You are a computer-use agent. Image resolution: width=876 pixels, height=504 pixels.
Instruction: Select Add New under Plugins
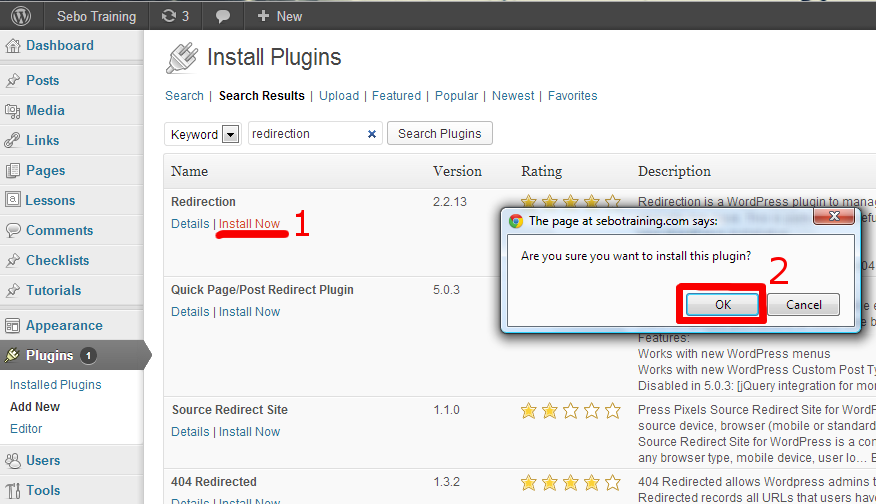(x=35, y=407)
